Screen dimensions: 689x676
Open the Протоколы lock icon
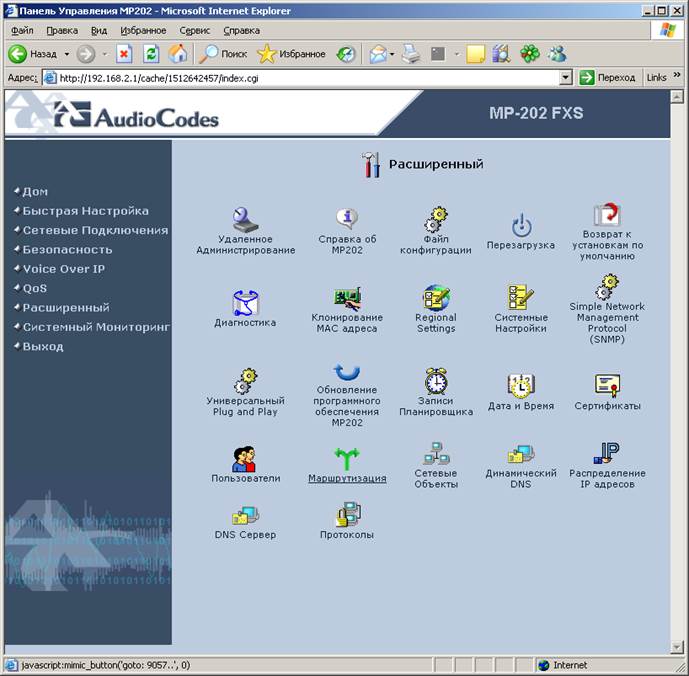(348, 514)
